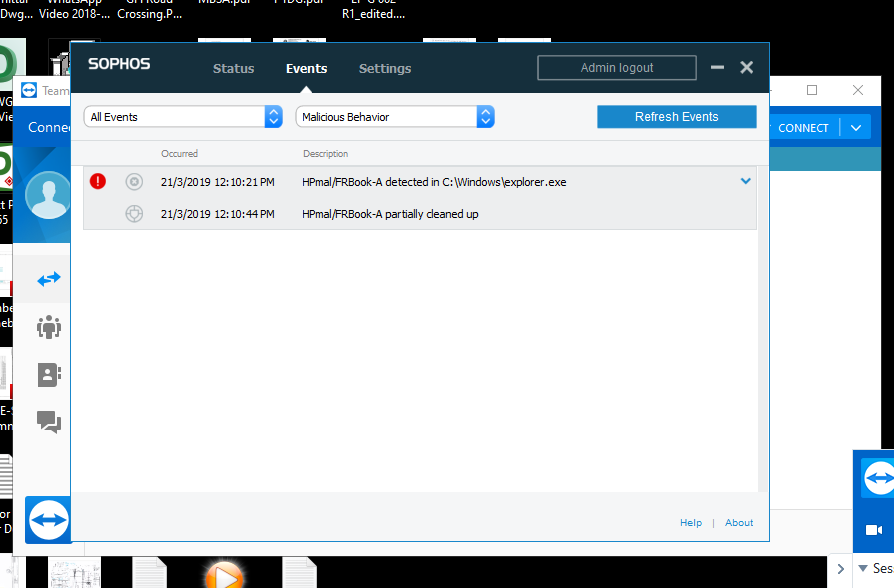The image size is (894, 588).
Task: Open the Help link
Action: tap(691, 523)
